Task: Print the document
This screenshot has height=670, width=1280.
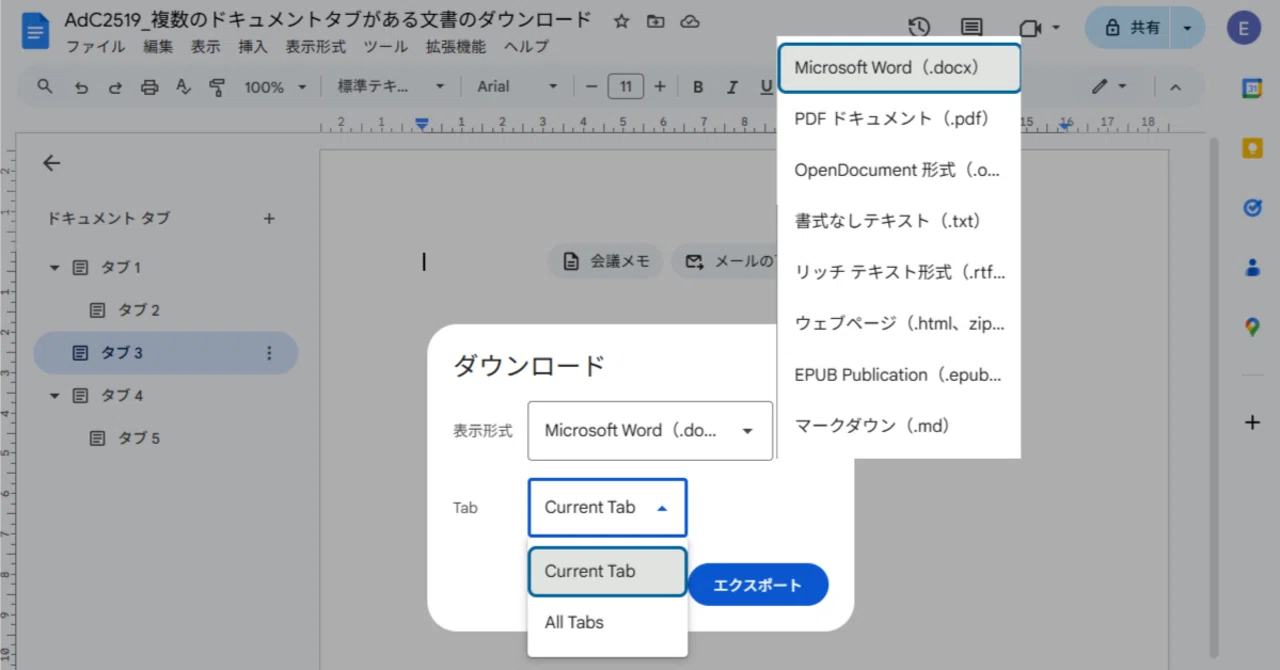Action: pos(149,87)
